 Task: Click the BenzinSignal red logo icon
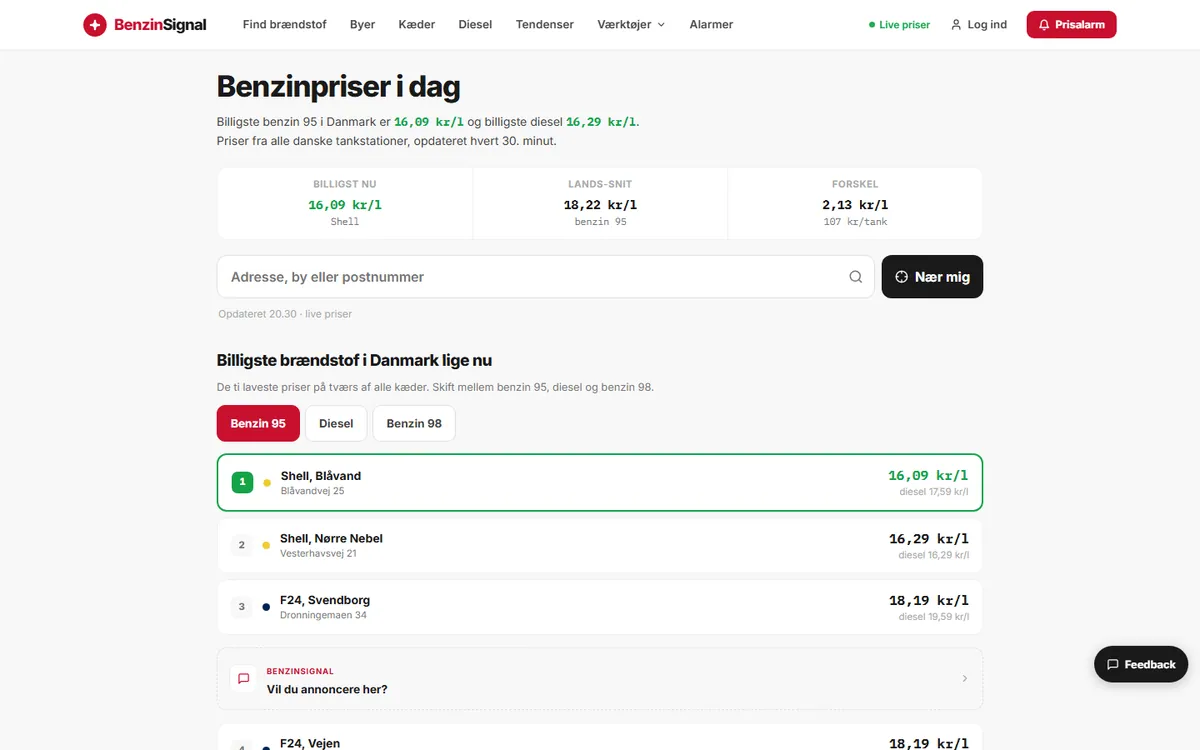(x=95, y=25)
